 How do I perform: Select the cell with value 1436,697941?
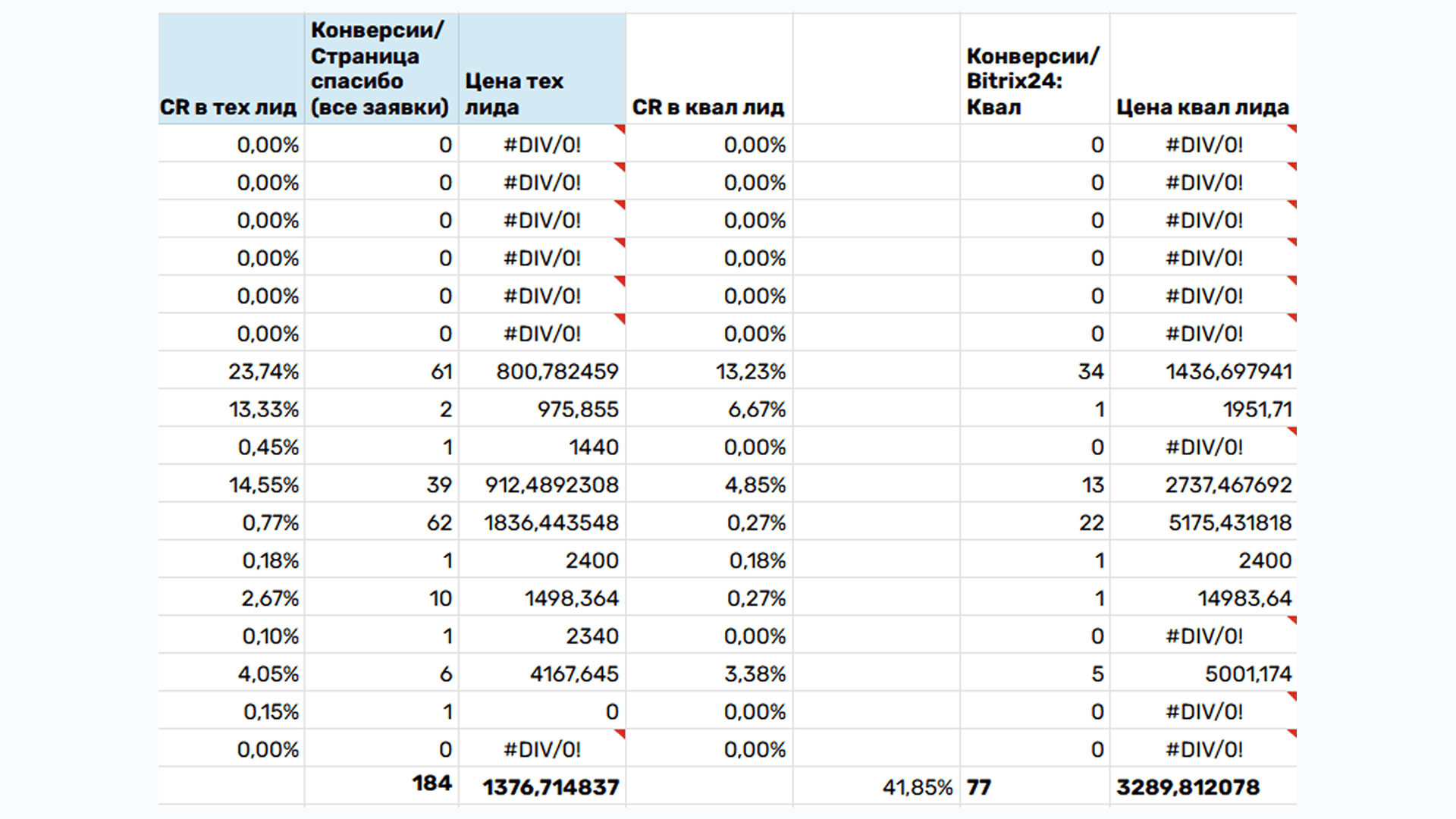point(1228,372)
